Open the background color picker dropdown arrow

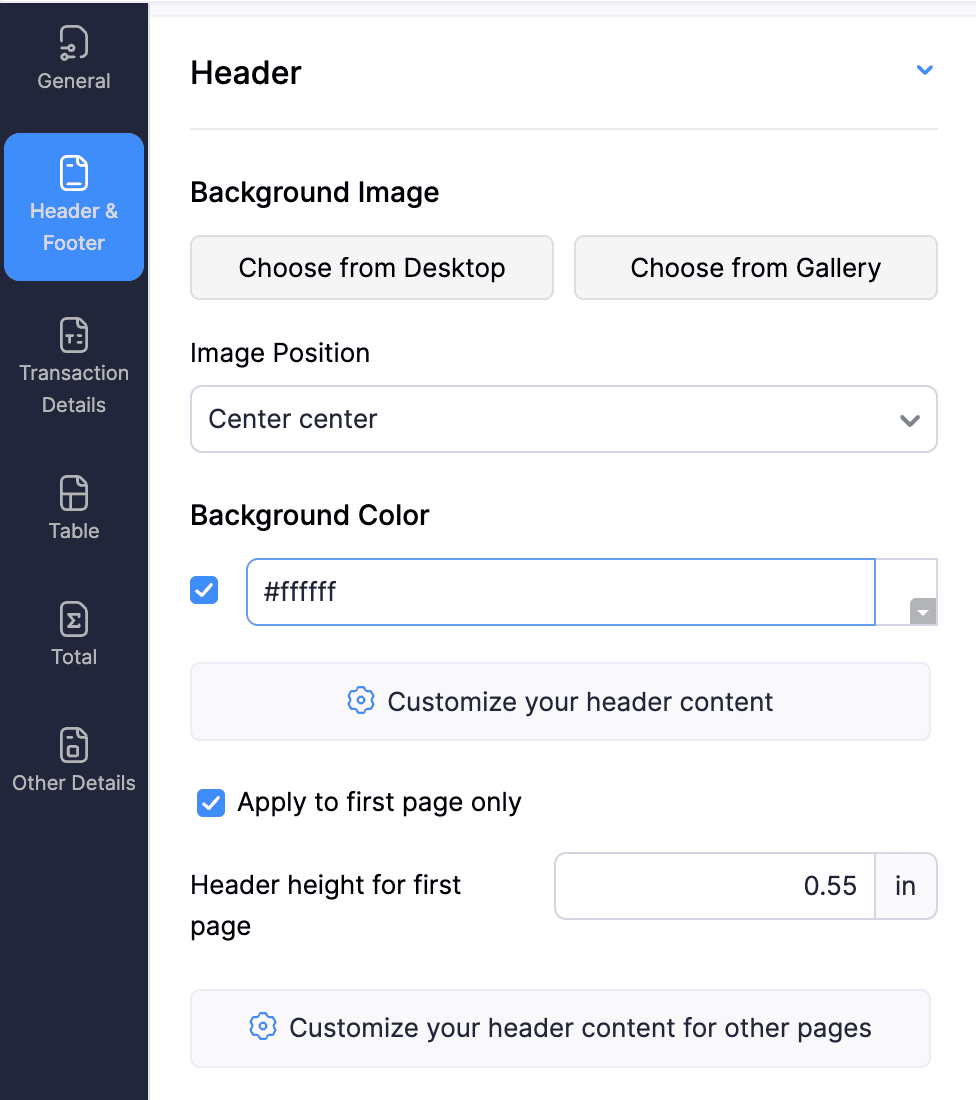tap(923, 612)
